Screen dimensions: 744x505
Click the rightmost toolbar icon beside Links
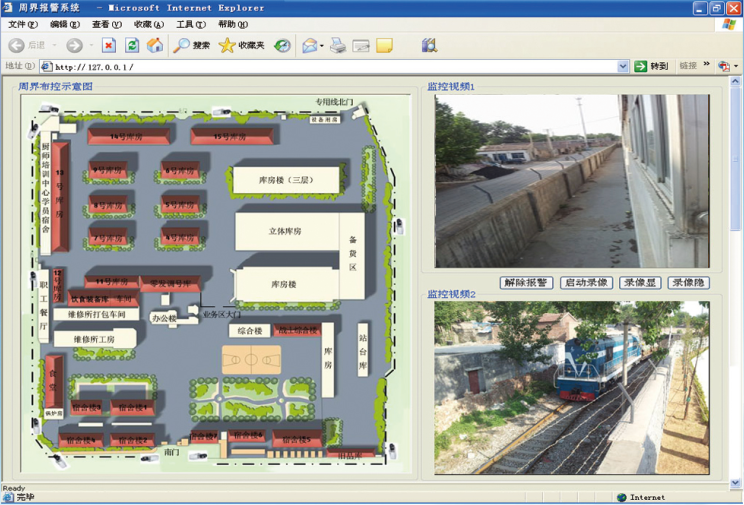pyautogui.click(x=724, y=66)
